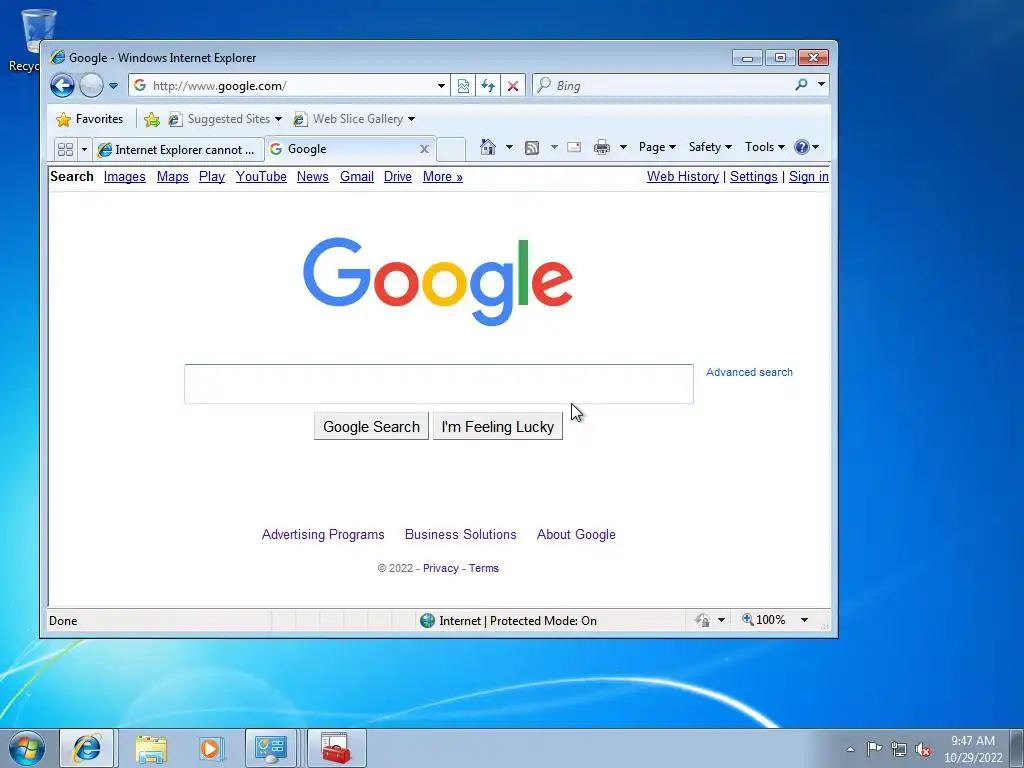The width and height of the screenshot is (1024, 768).
Task: Open the Drive link
Action: [398, 177]
